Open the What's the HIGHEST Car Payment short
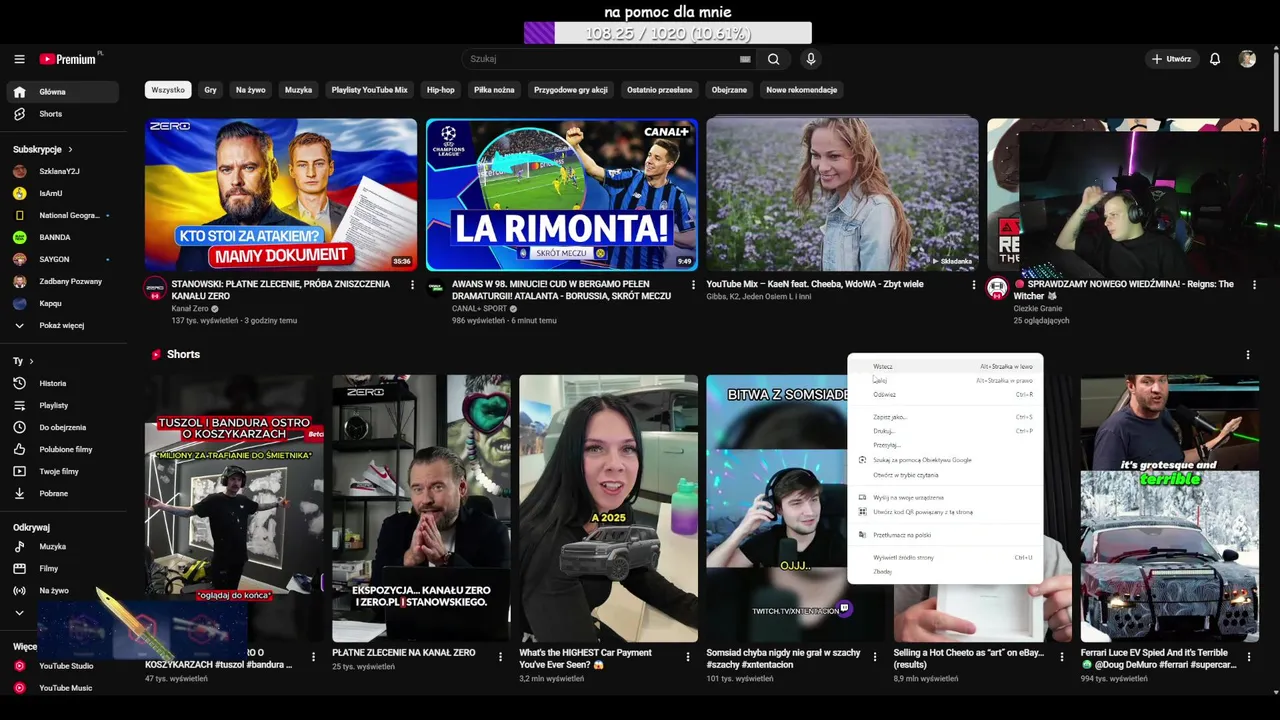This screenshot has width=1280, height=720. pyautogui.click(x=608, y=508)
